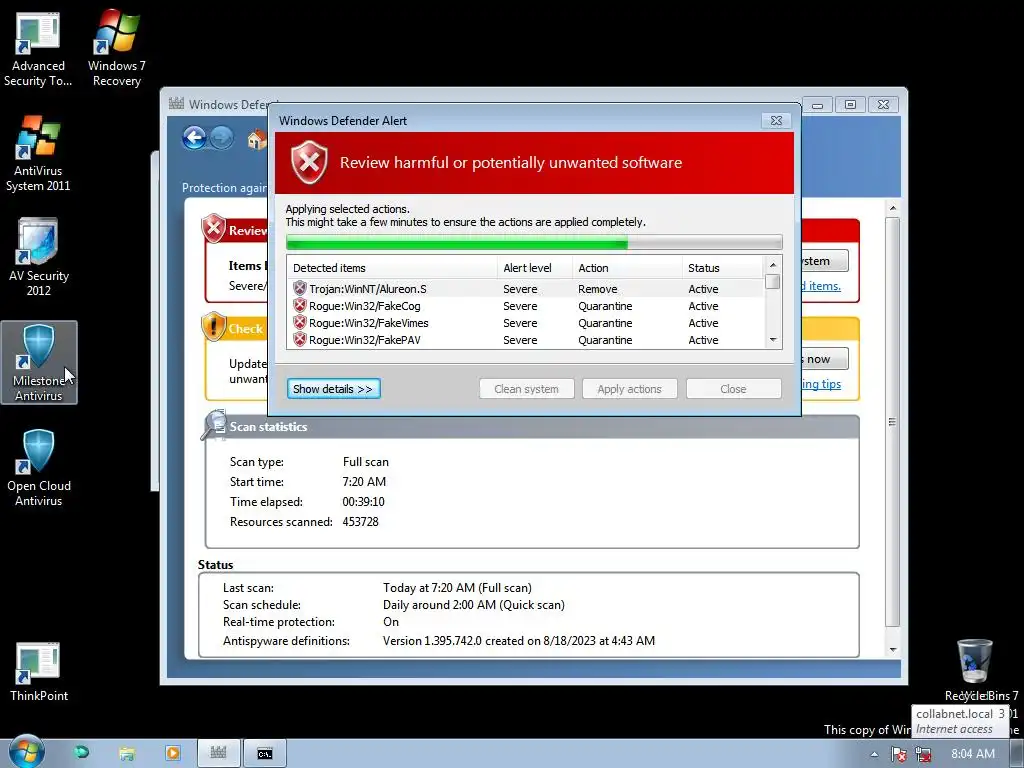Select AntiVirus System 2011 desktop icon
This screenshot has height=768, width=1024.
point(38,153)
